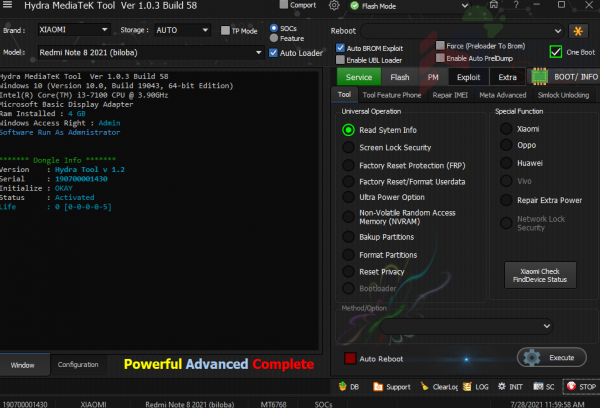Open the settings gear next to Comport

click(x=334, y=6)
